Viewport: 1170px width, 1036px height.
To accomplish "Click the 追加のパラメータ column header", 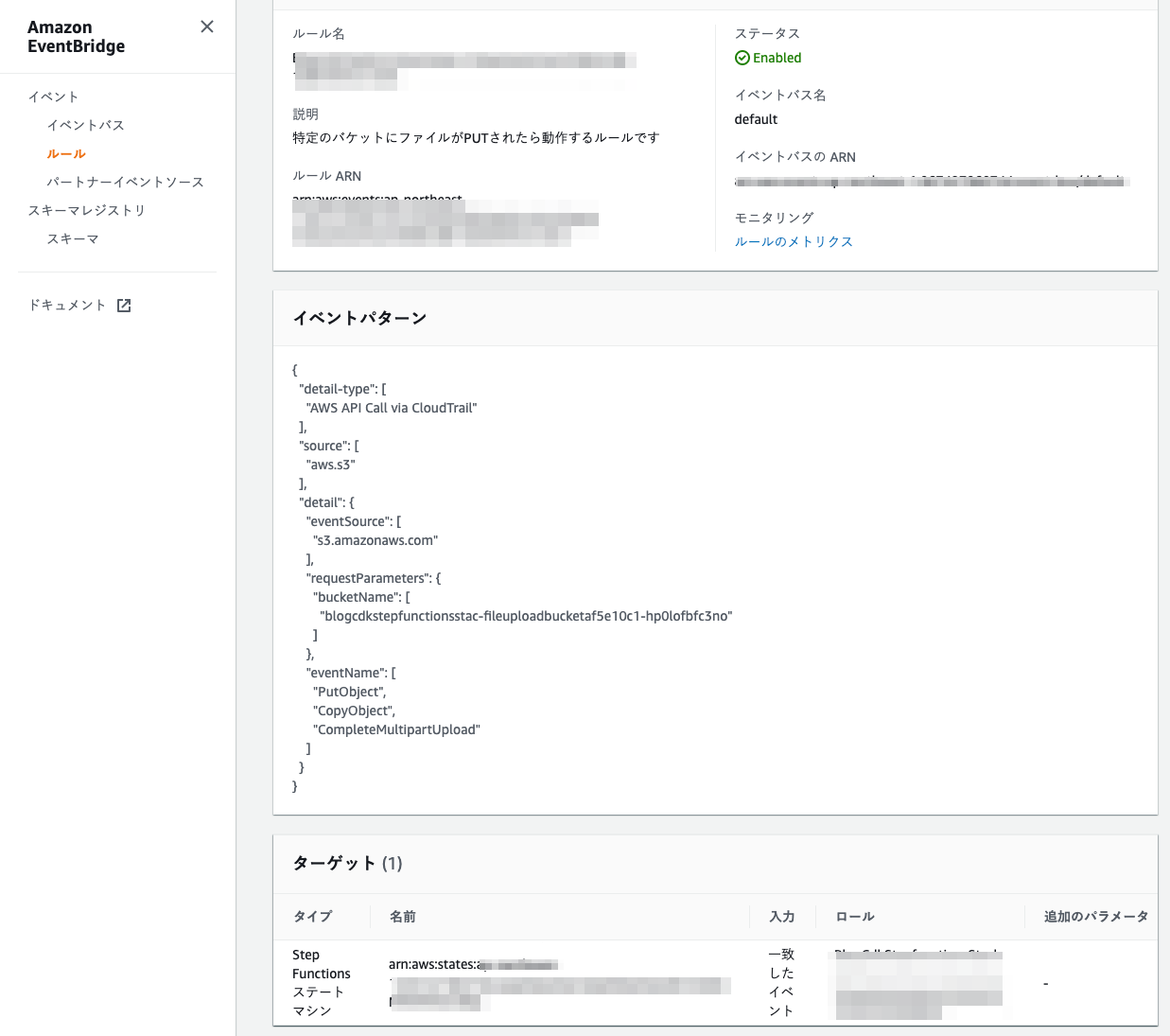I will (1095, 916).
